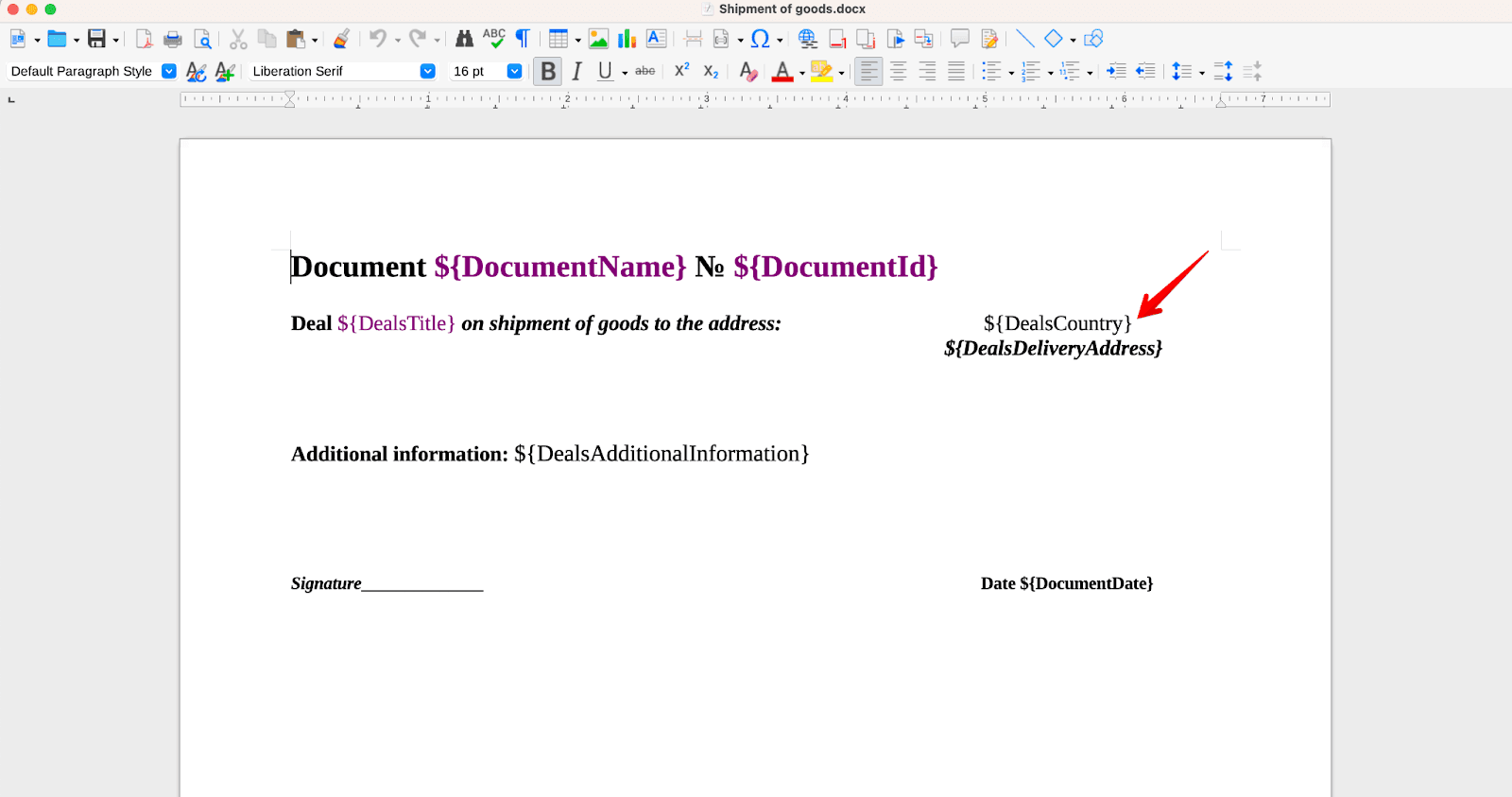Center align the paragraph
Screen dimensions: 1512x797
click(x=898, y=72)
